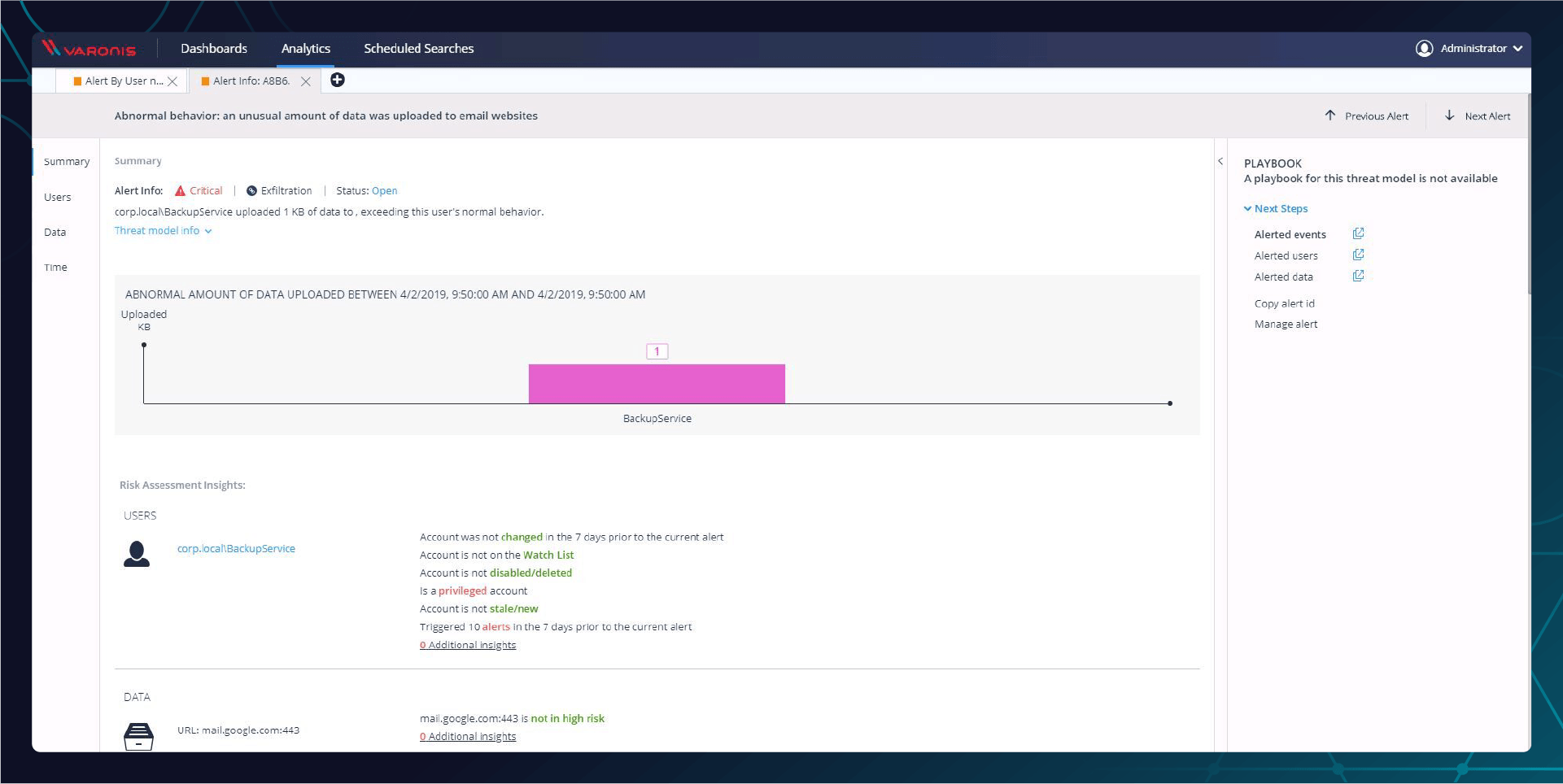
Task: Click the external link icon beside Alerted events
Action: [1359, 233]
